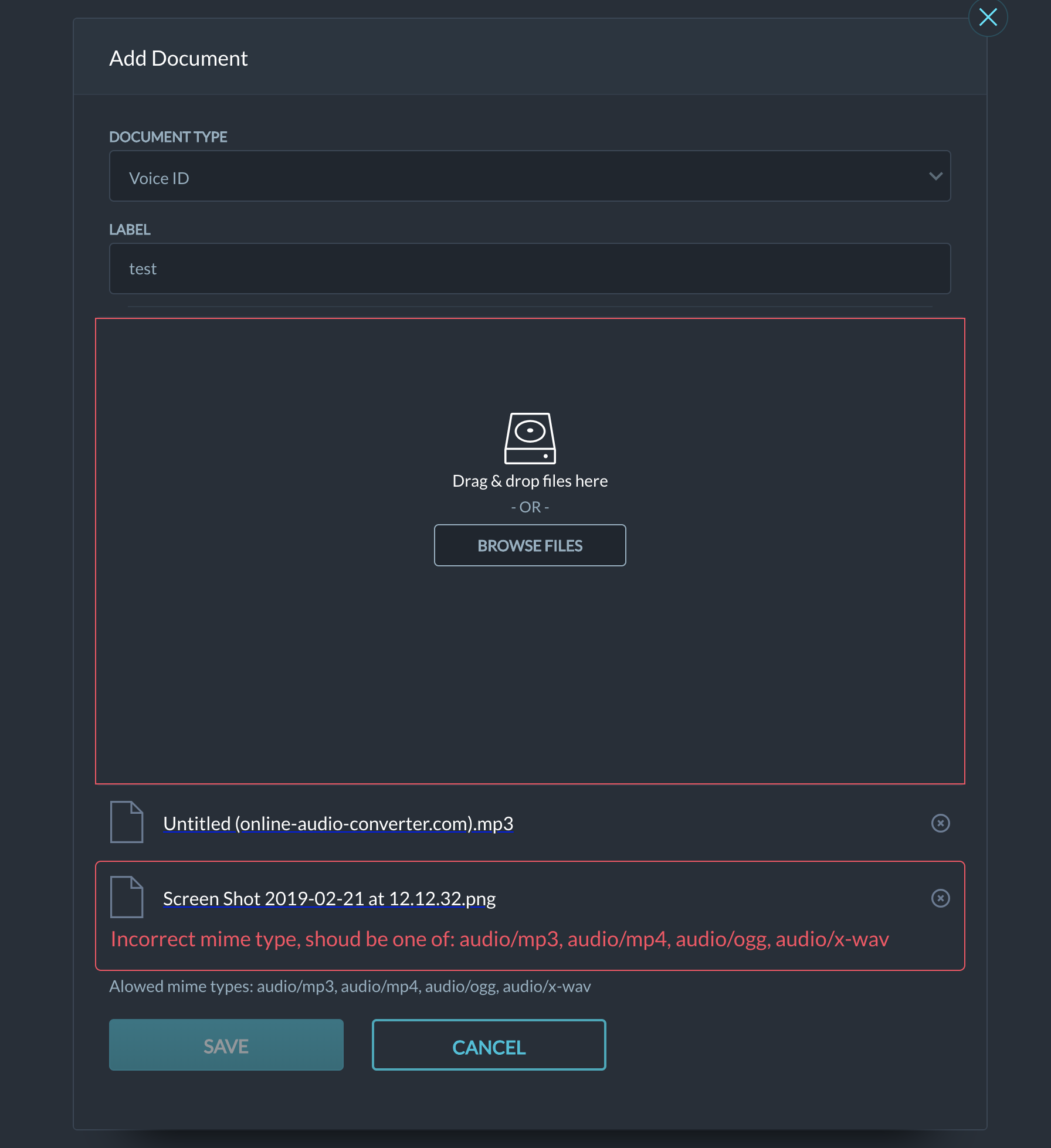This screenshot has width=1051, height=1148.
Task: Click the DOCUMENT TYPE label
Action: 168,137
